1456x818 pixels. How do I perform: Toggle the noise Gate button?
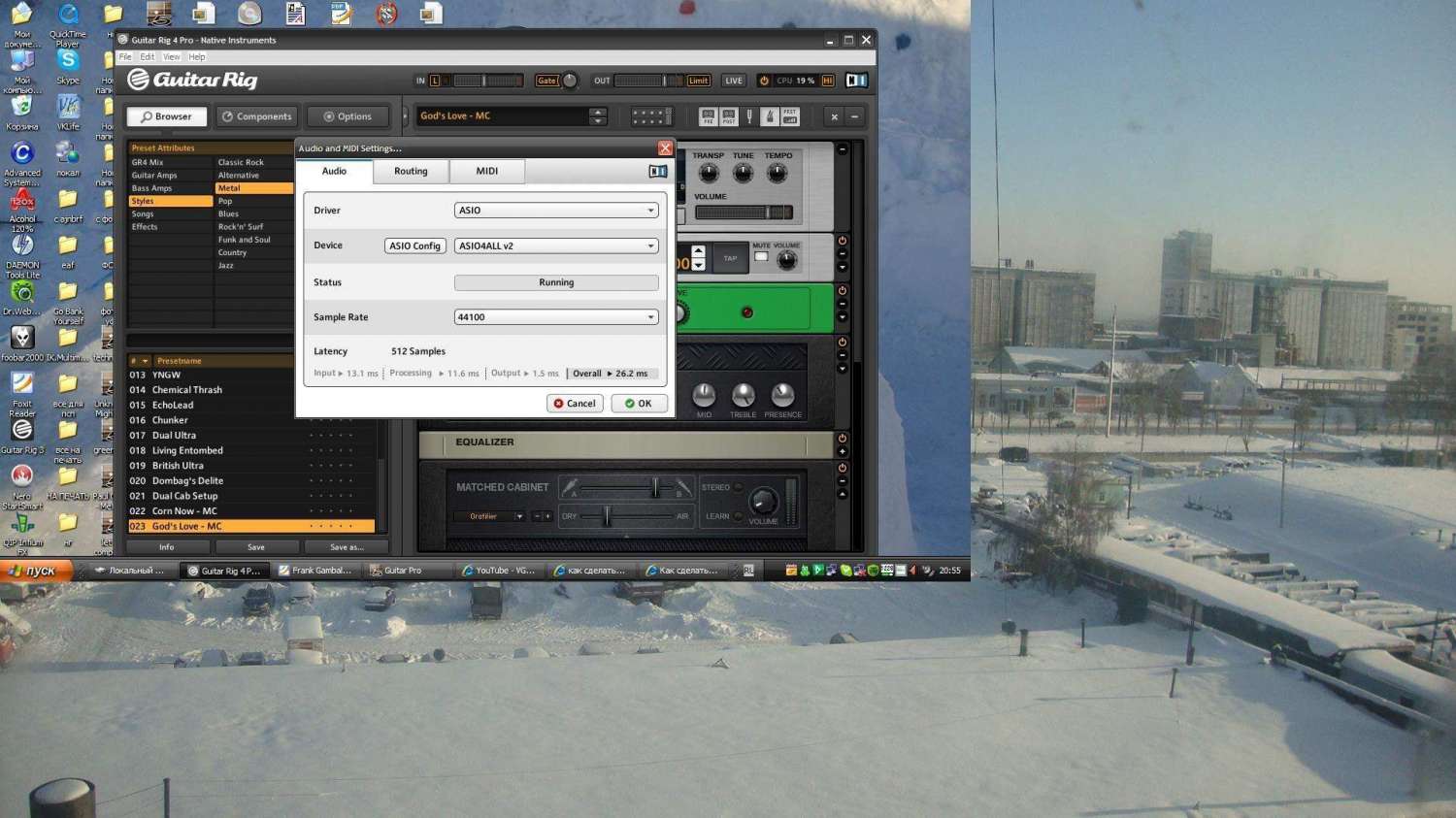click(547, 81)
